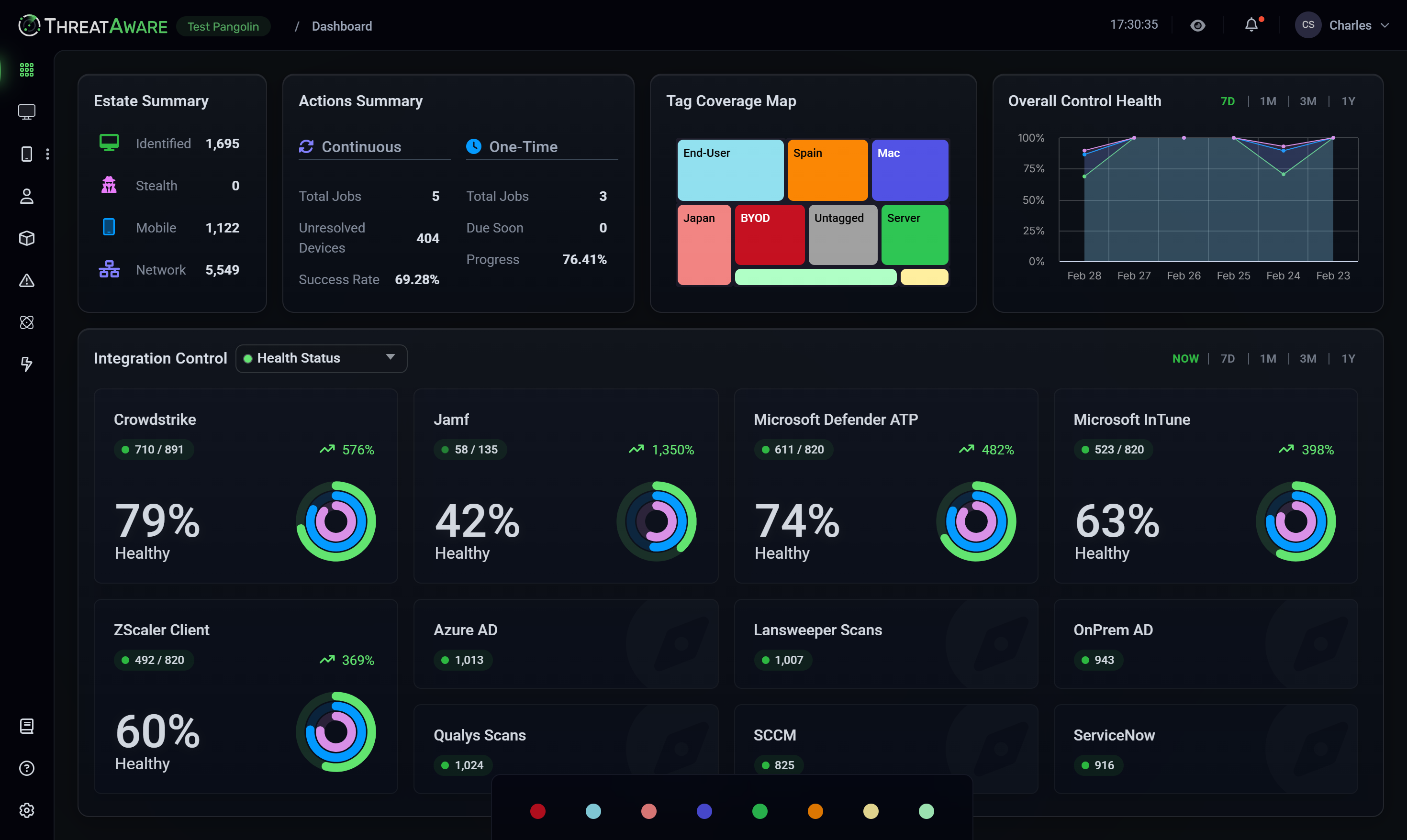
Task: Click the users icon in the sidebar
Action: coord(27,197)
